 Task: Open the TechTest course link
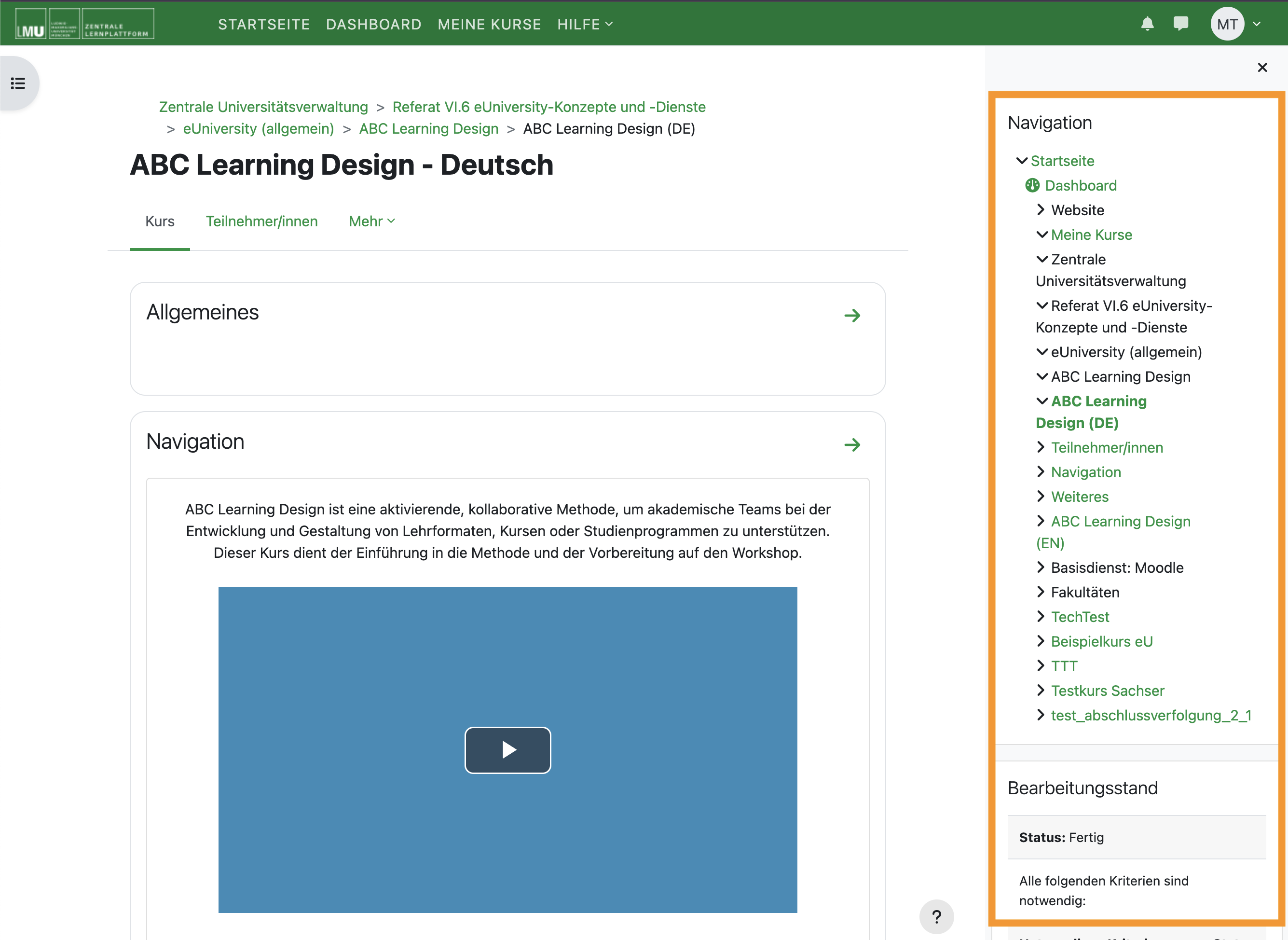pyautogui.click(x=1080, y=617)
